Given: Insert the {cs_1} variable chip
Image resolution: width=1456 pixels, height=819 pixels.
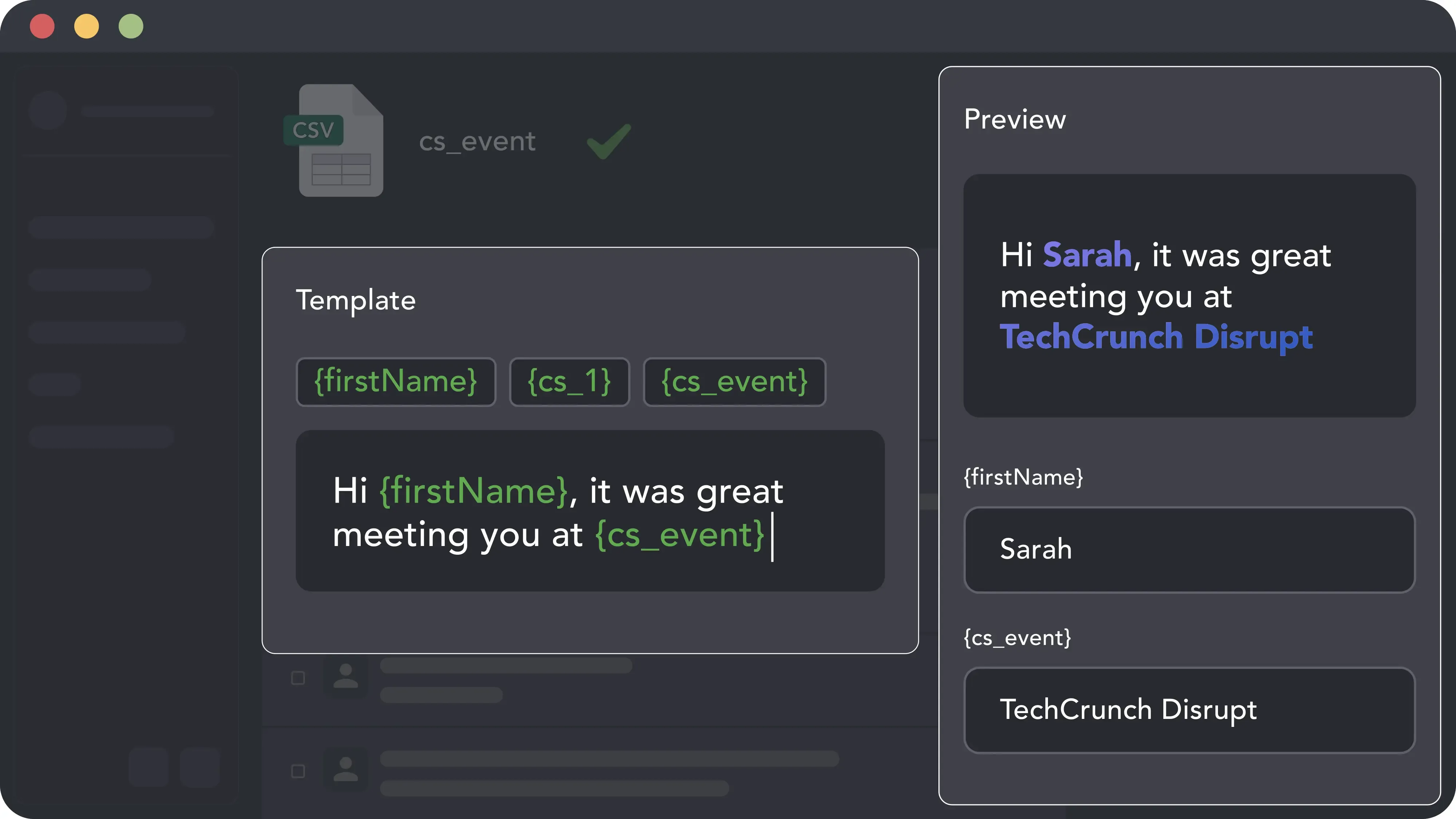Looking at the screenshot, I should (x=569, y=381).
